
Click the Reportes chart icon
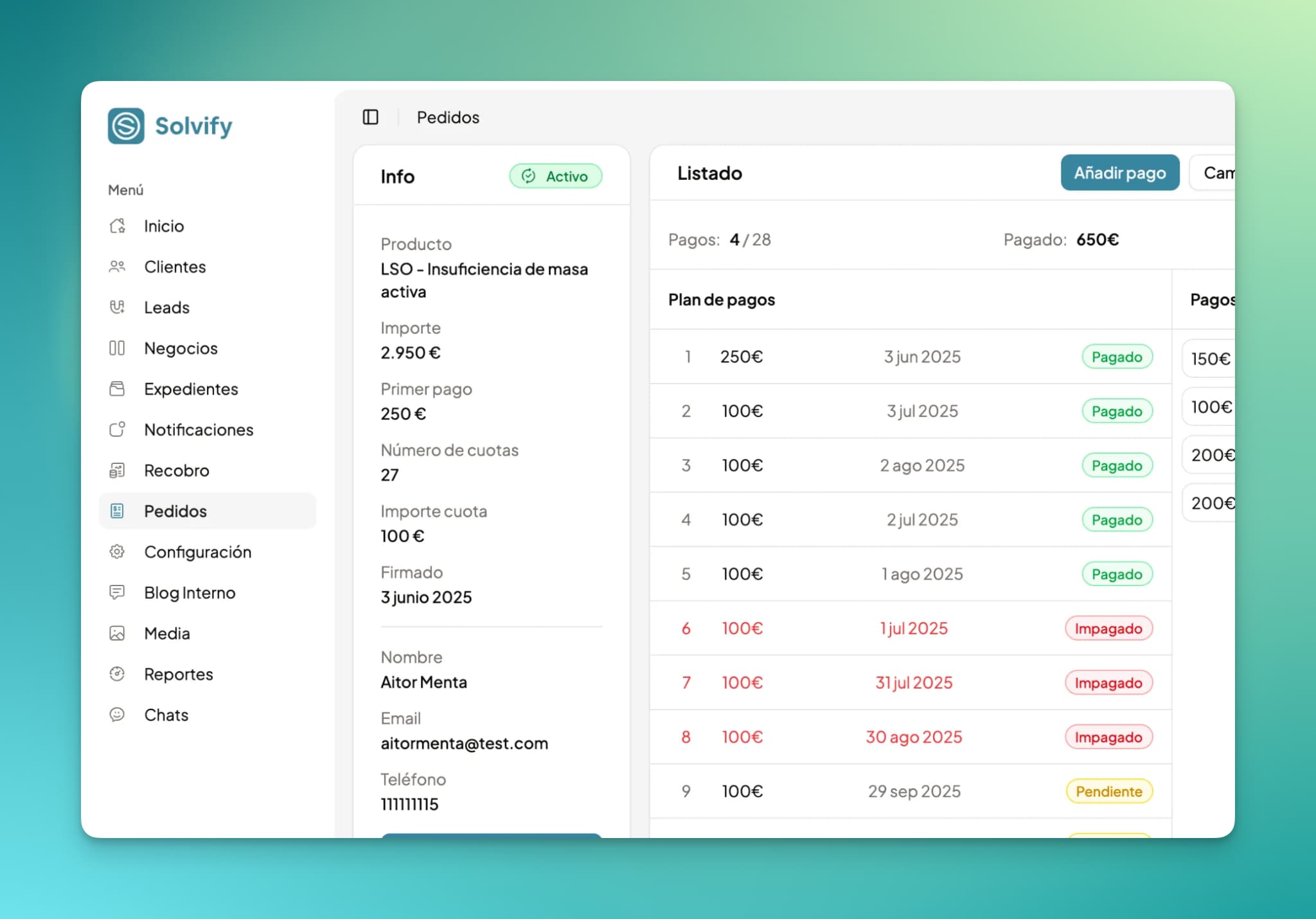pyautogui.click(x=117, y=674)
